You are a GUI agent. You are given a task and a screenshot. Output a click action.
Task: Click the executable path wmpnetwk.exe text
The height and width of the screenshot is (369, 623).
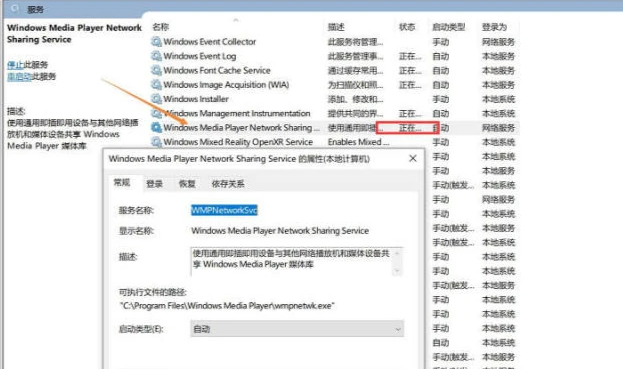point(227,305)
